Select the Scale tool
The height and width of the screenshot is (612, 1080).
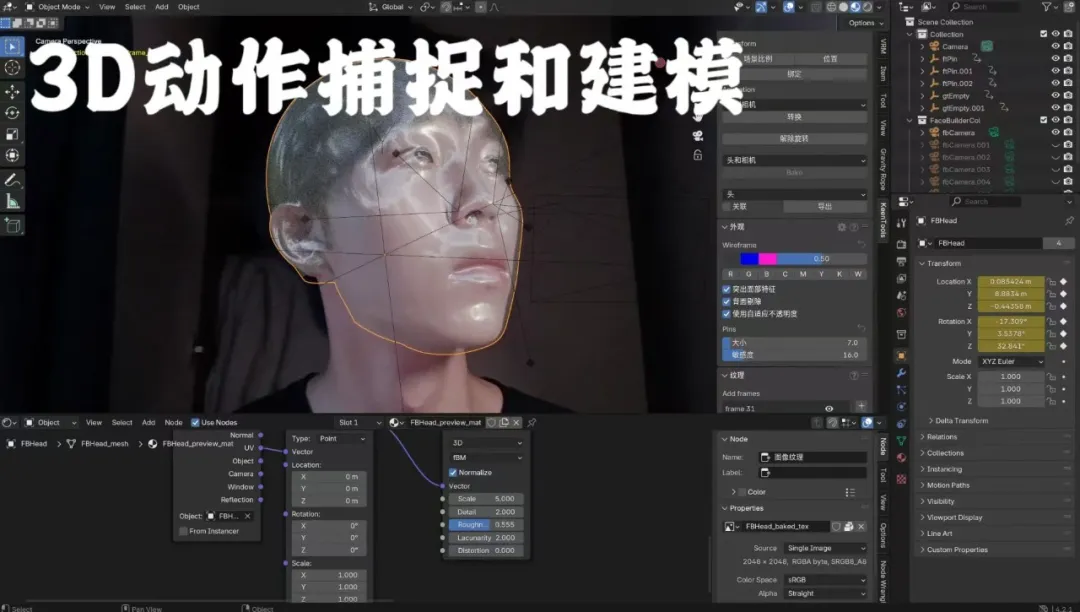pyautogui.click(x=12, y=134)
